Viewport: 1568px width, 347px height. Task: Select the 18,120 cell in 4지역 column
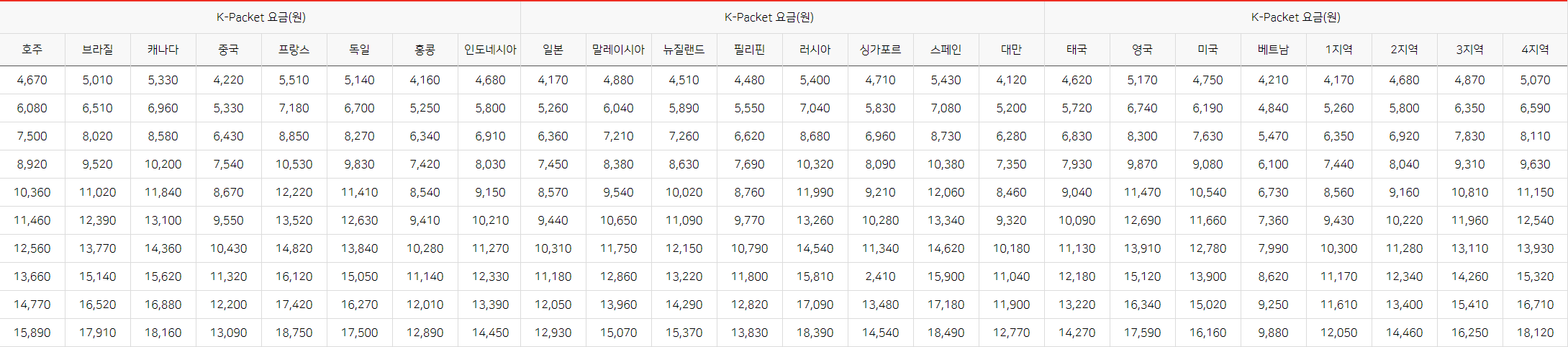pyautogui.click(x=1535, y=333)
